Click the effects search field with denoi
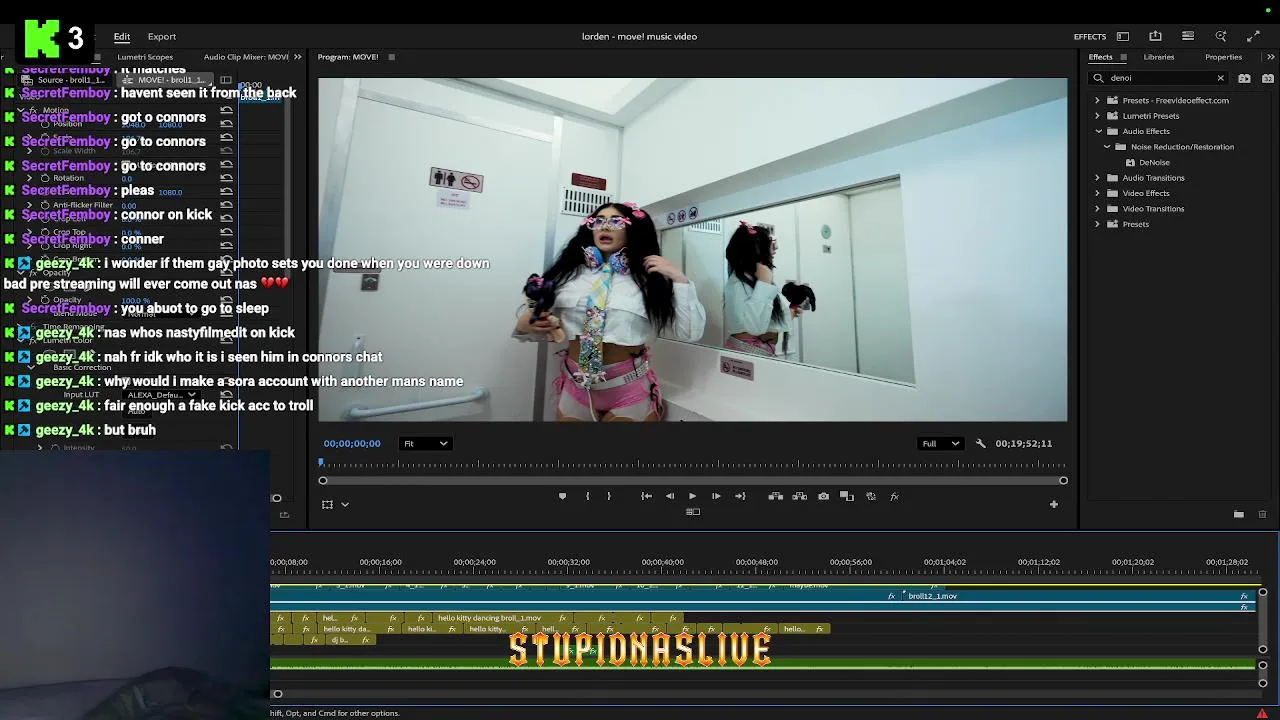The width and height of the screenshot is (1280, 720). [1160, 78]
